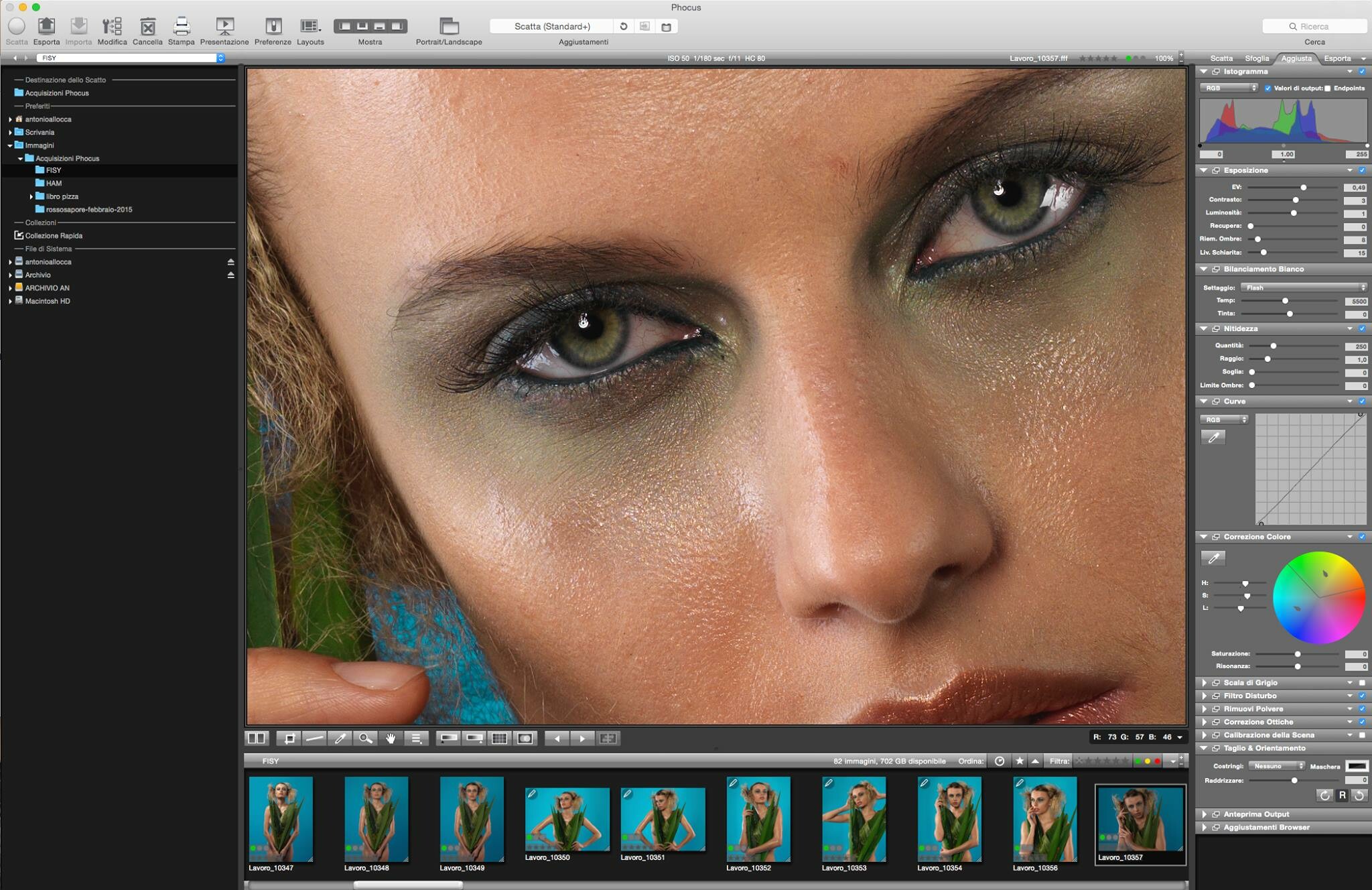This screenshot has height=890, width=1372.
Task: Click the Cancella delete icon
Action: click(x=147, y=27)
